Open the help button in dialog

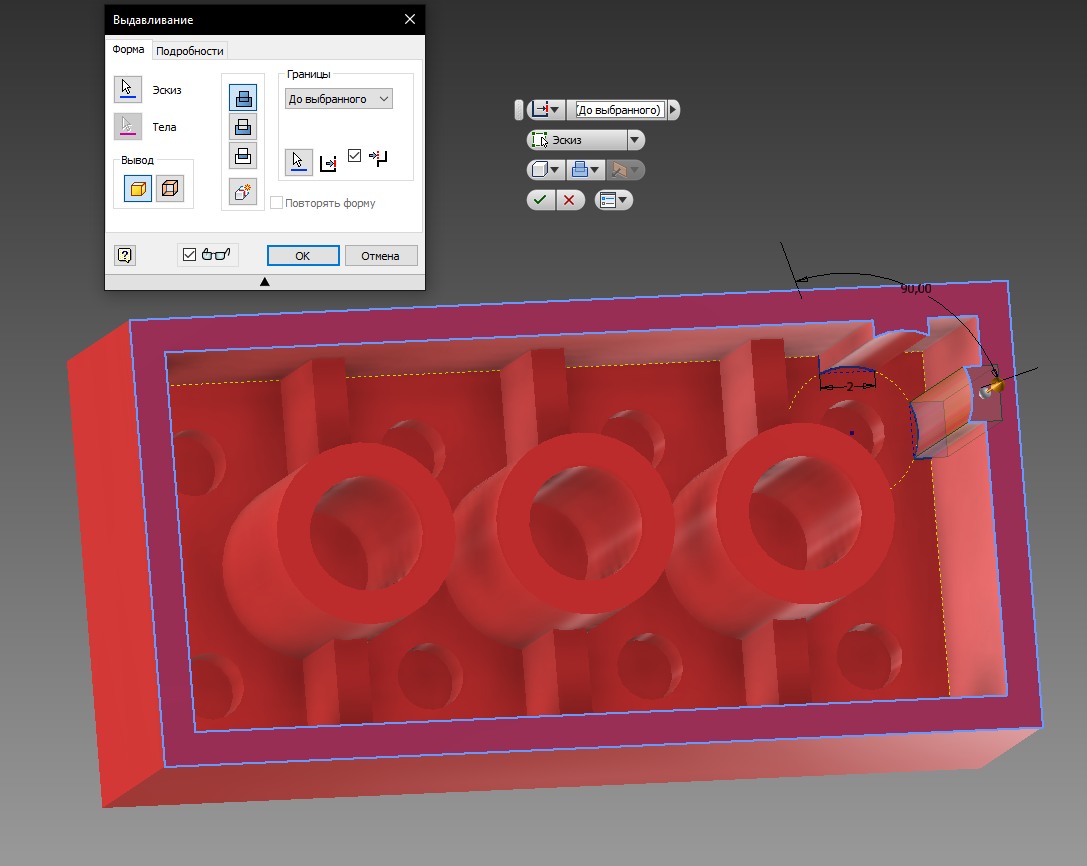tap(125, 255)
